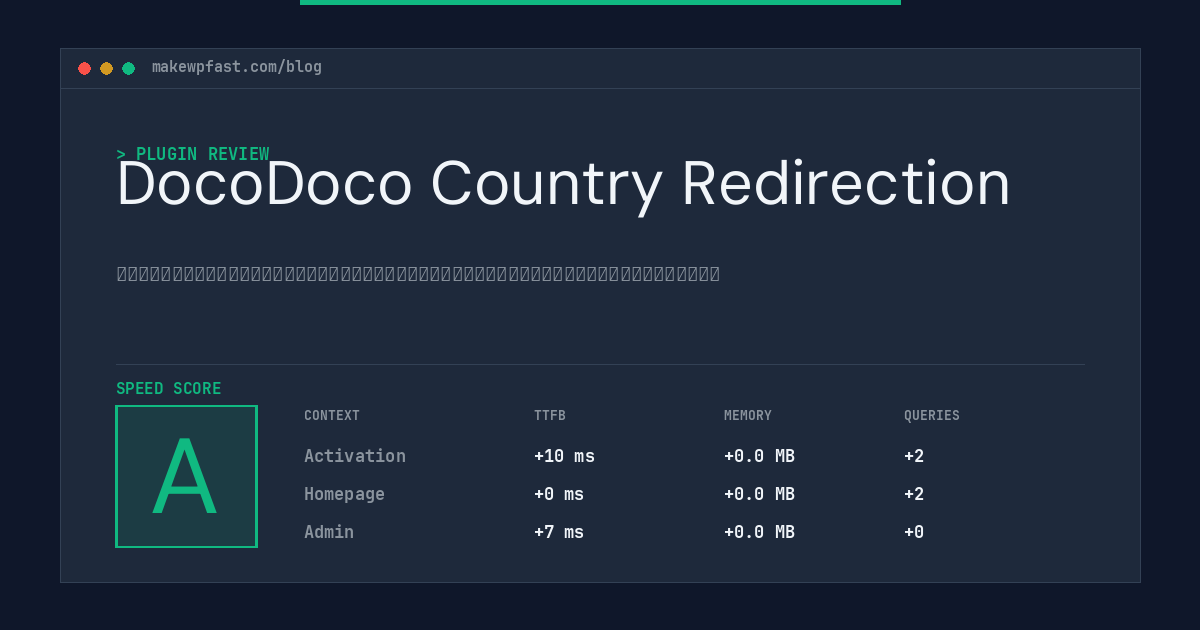Image resolution: width=1200 pixels, height=630 pixels.
Task: Click the QUERIES column header
Action: click(x=932, y=416)
